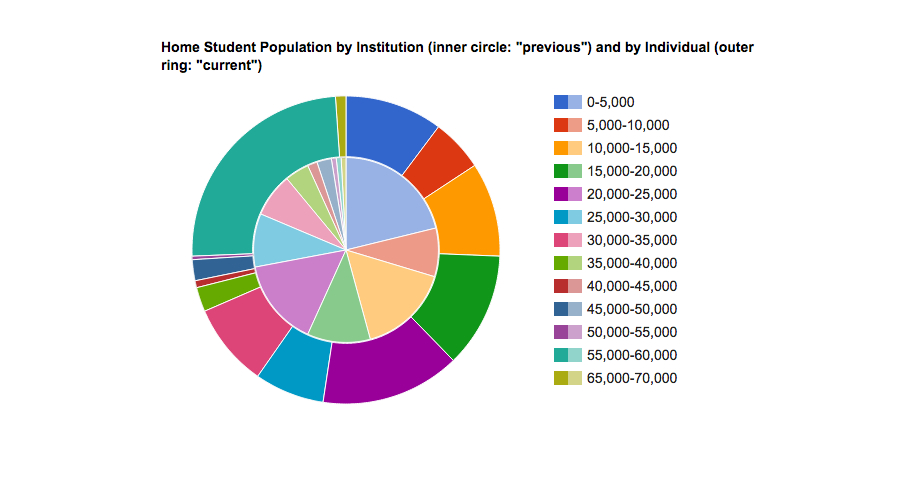Click the pink 30,000-35,000 legend swatch

click(x=568, y=240)
